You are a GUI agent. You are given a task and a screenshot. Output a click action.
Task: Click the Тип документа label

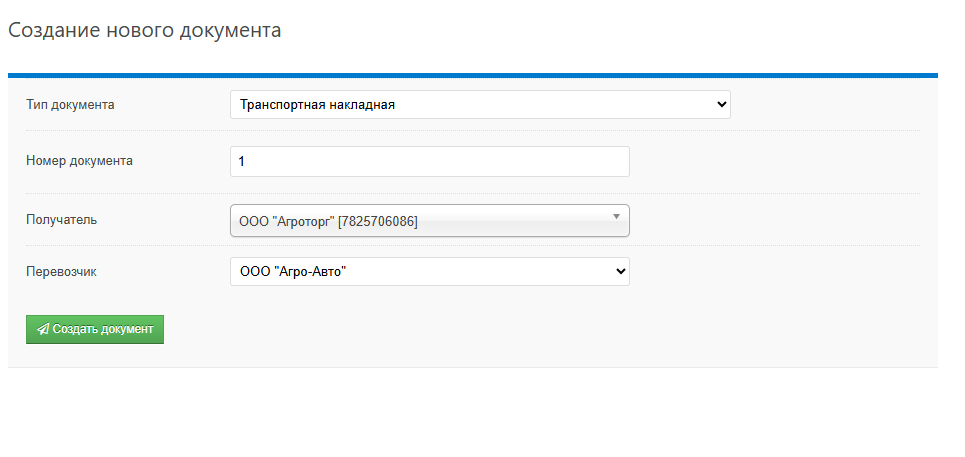(70, 105)
